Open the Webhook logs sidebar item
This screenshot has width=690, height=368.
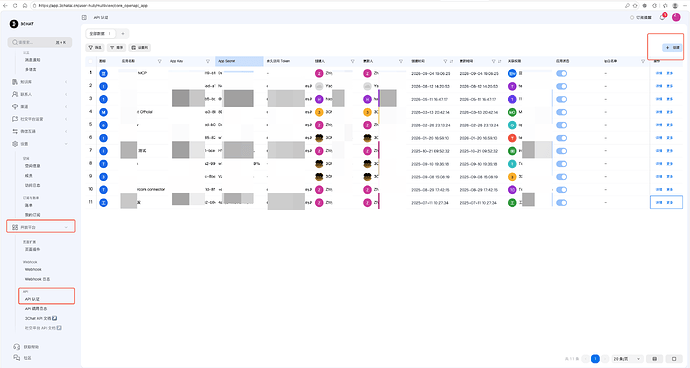[37, 279]
